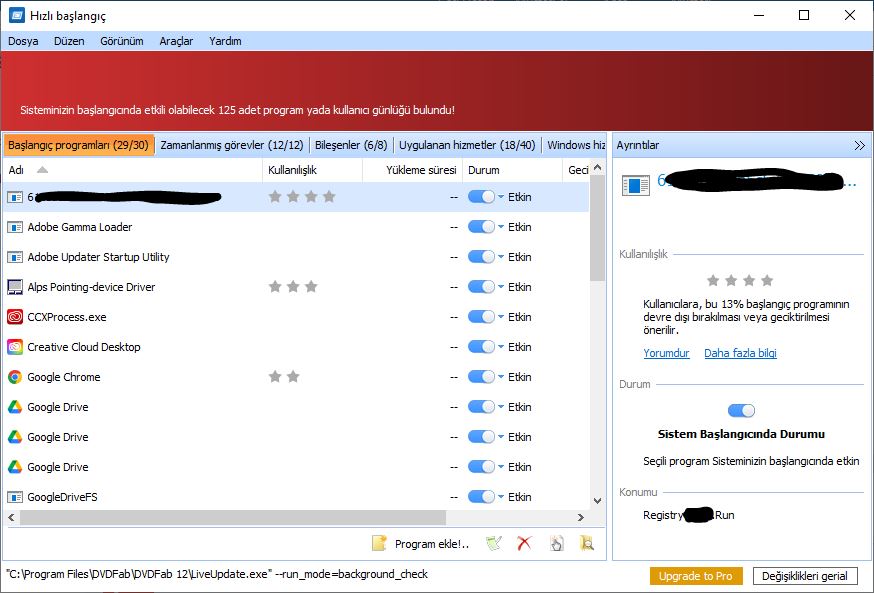Screen dimensions: 874x593
Task: Open Uygulanan hizmetler (18/40) tab
Action: coord(467,145)
